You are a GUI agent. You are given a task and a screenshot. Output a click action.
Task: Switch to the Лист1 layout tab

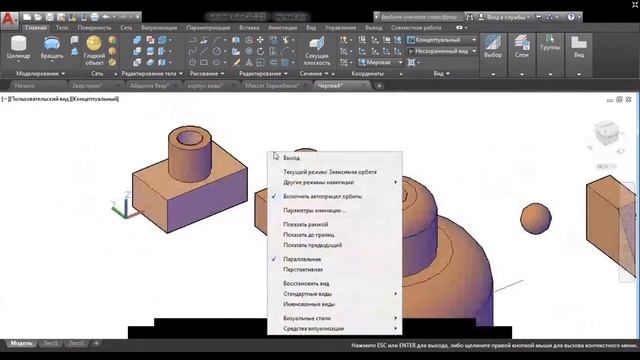point(51,343)
